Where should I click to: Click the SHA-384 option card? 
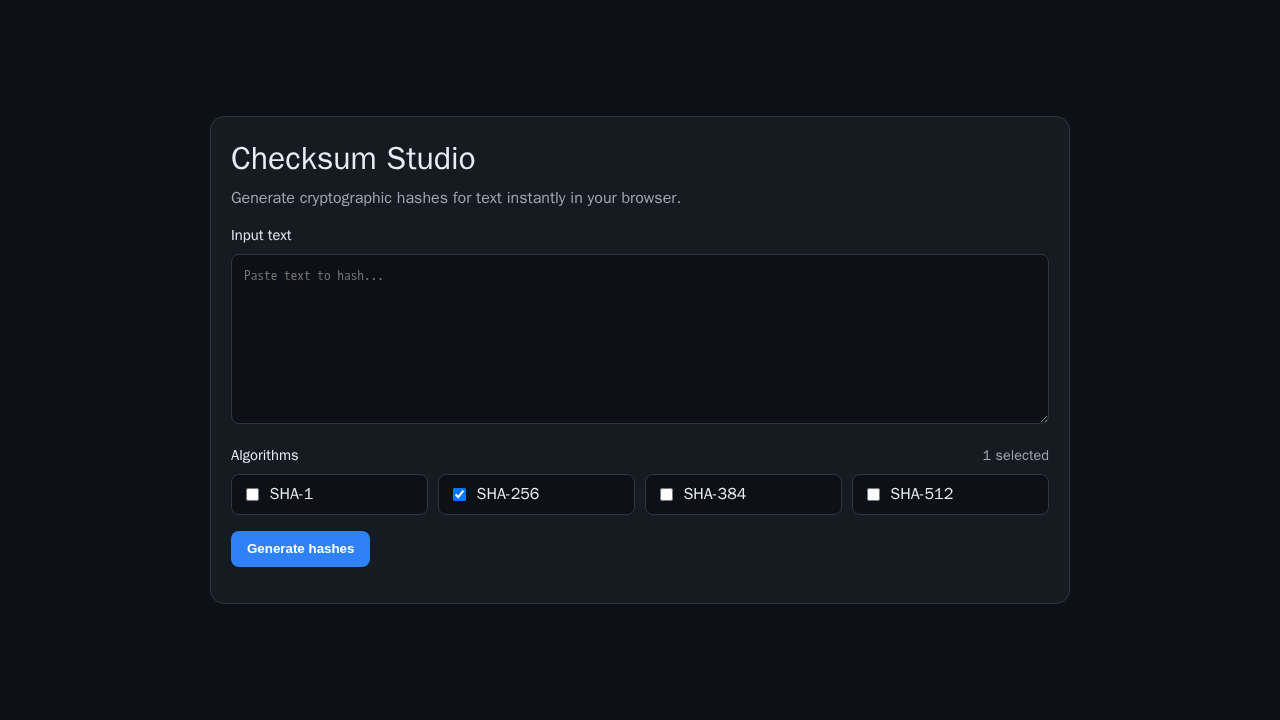pos(743,494)
